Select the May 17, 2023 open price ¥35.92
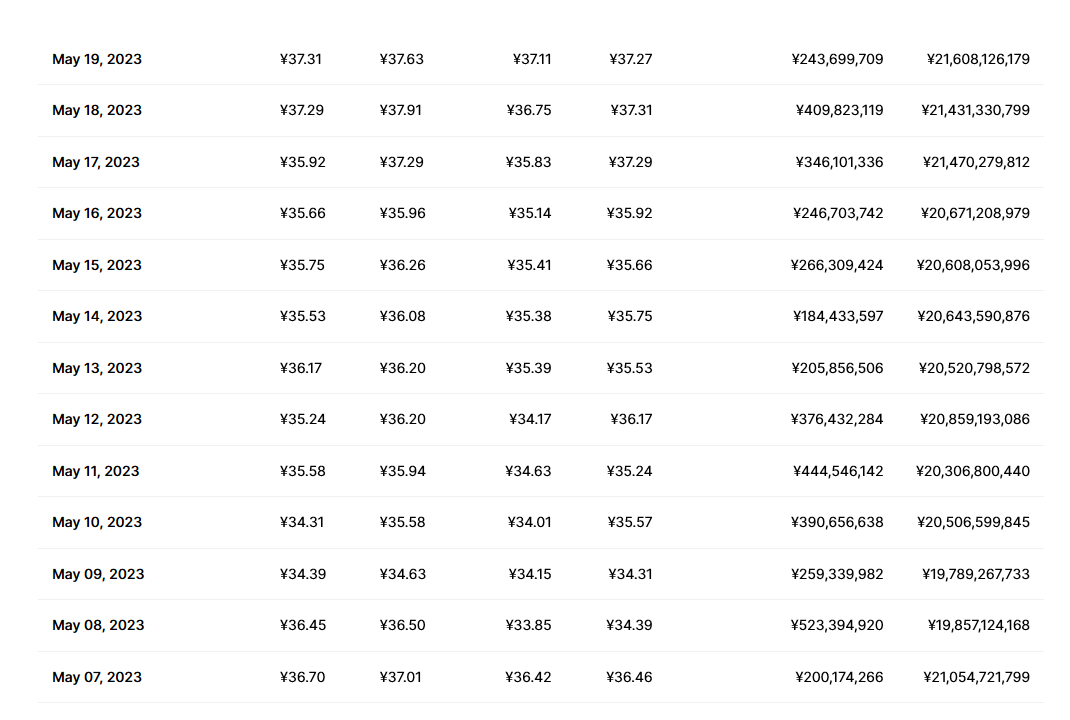Viewport: 1070px width, 720px height. point(302,162)
